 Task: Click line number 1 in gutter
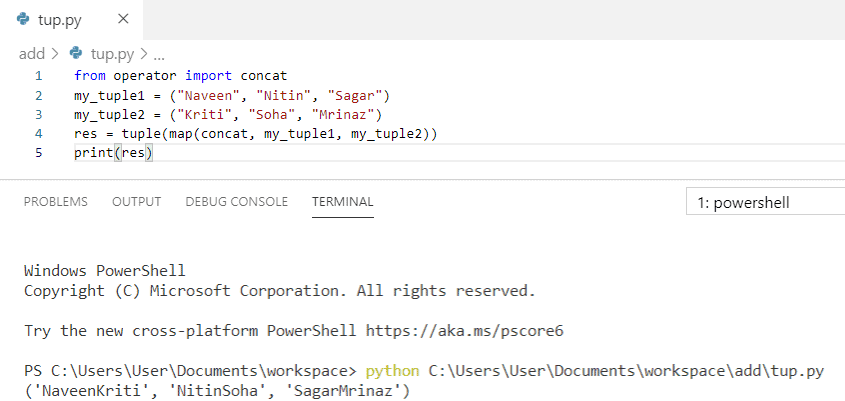click(38, 76)
